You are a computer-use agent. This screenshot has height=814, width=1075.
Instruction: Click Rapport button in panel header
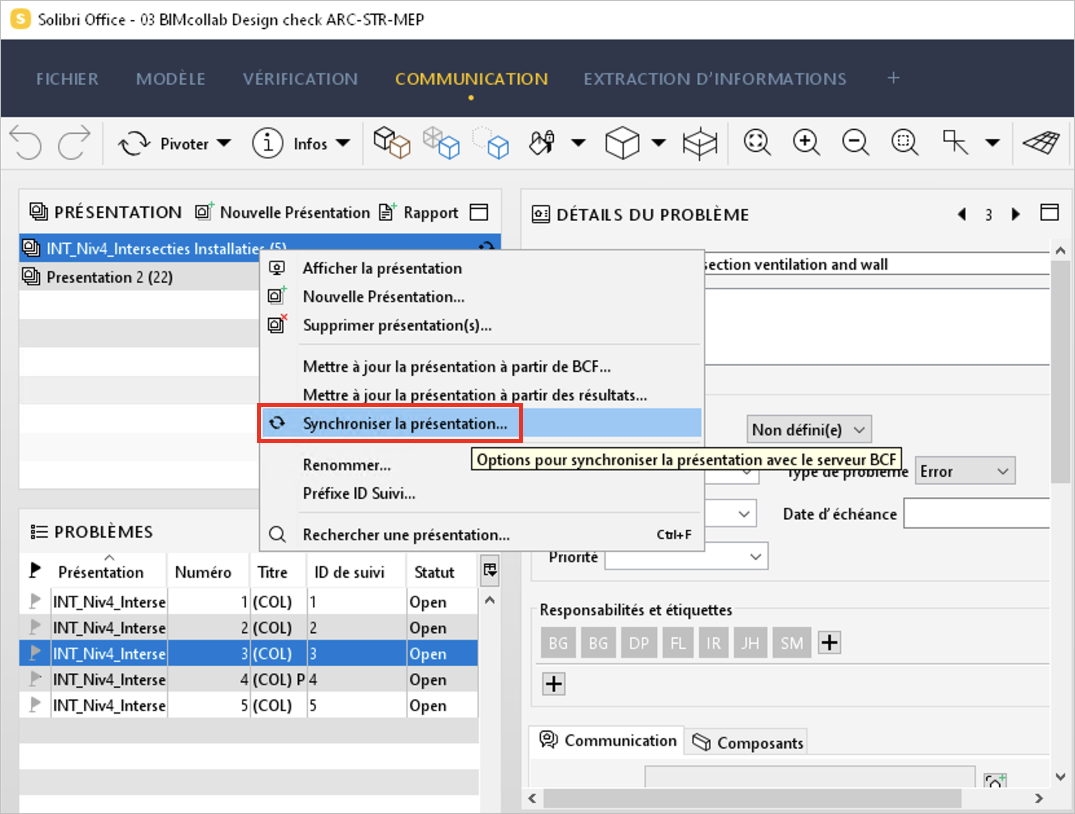coord(419,213)
